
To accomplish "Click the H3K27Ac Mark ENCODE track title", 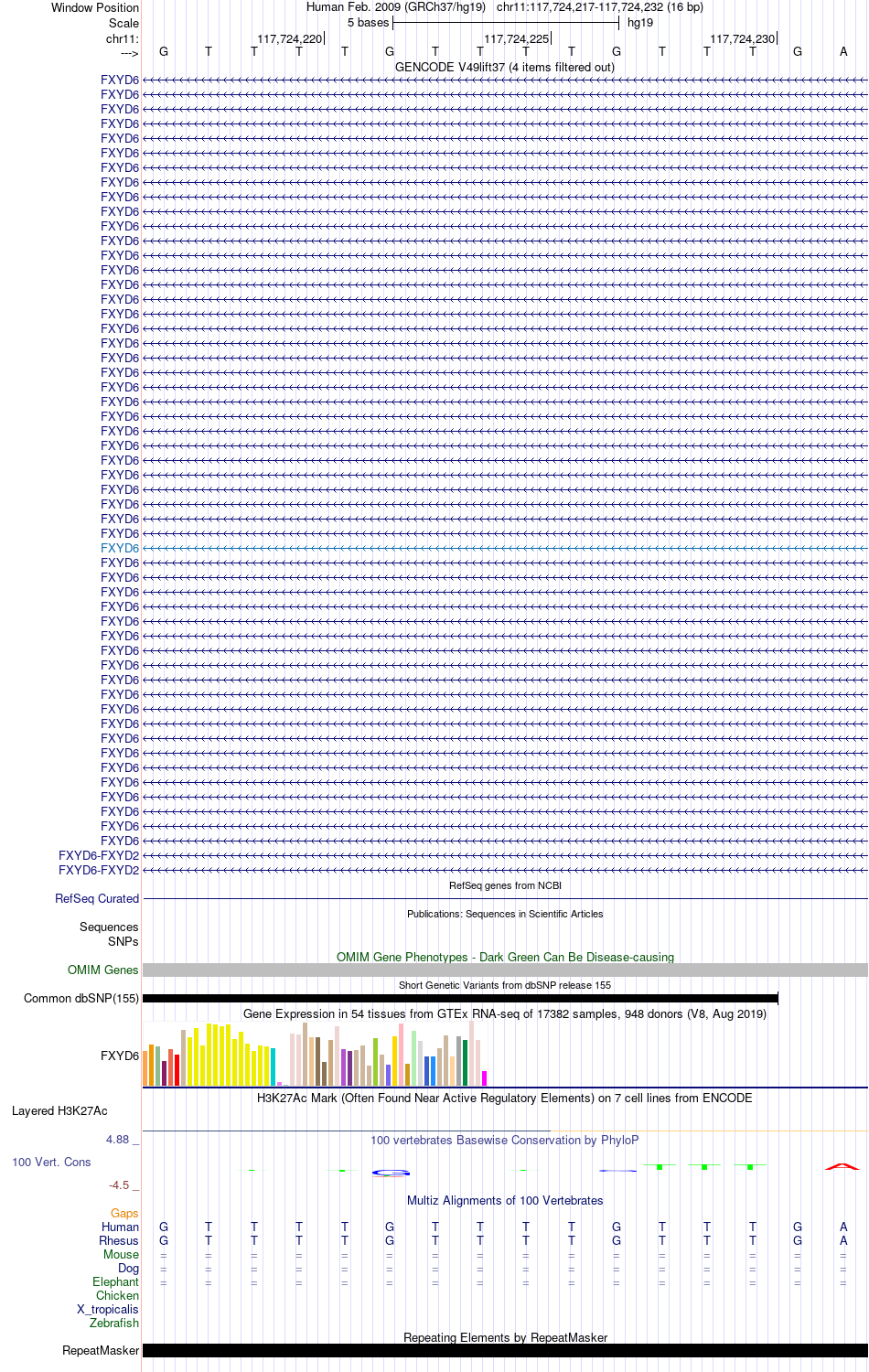I will click(x=505, y=1098).
